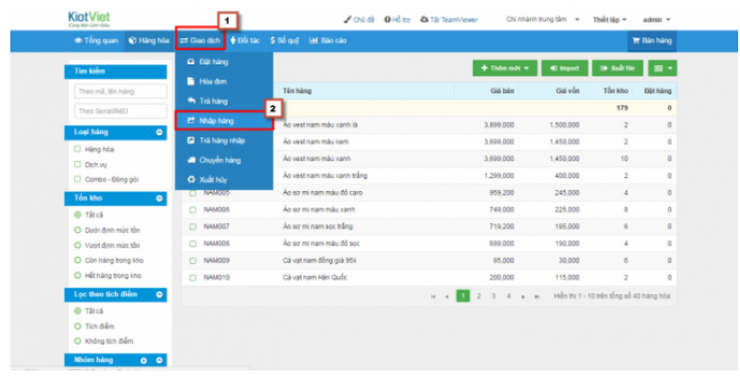Viewport: 740px width, 376px height.
Task: Click the previous page arrow
Action: tap(447, 297)
